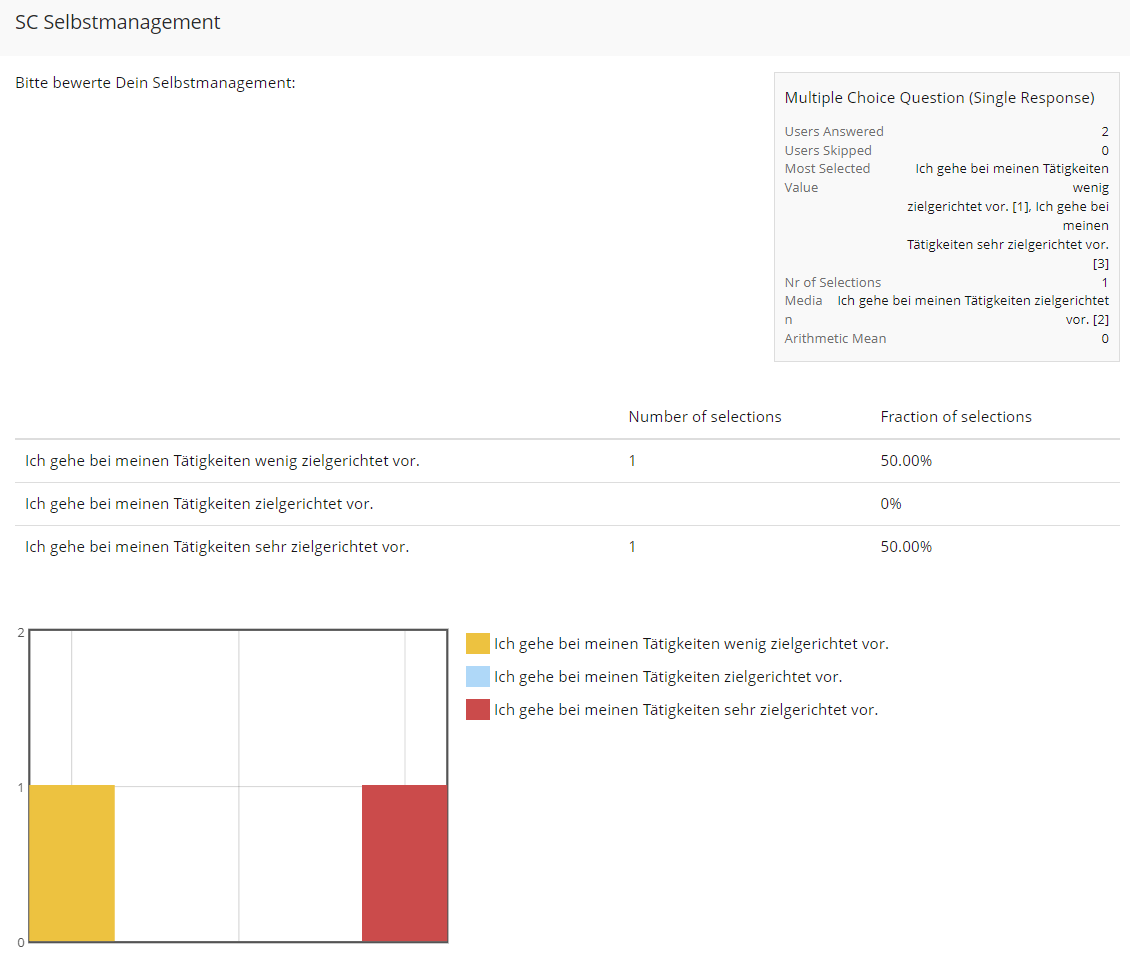Click the "Fraction of selections" column header
The image size is (1130, 979).
956,416
